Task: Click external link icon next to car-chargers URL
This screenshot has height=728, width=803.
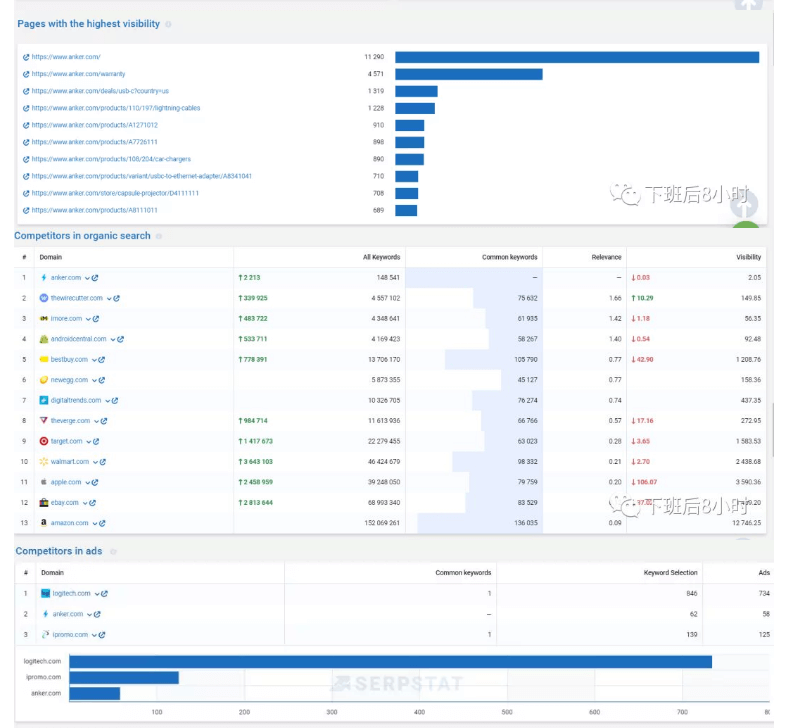Action: [26, 159]
